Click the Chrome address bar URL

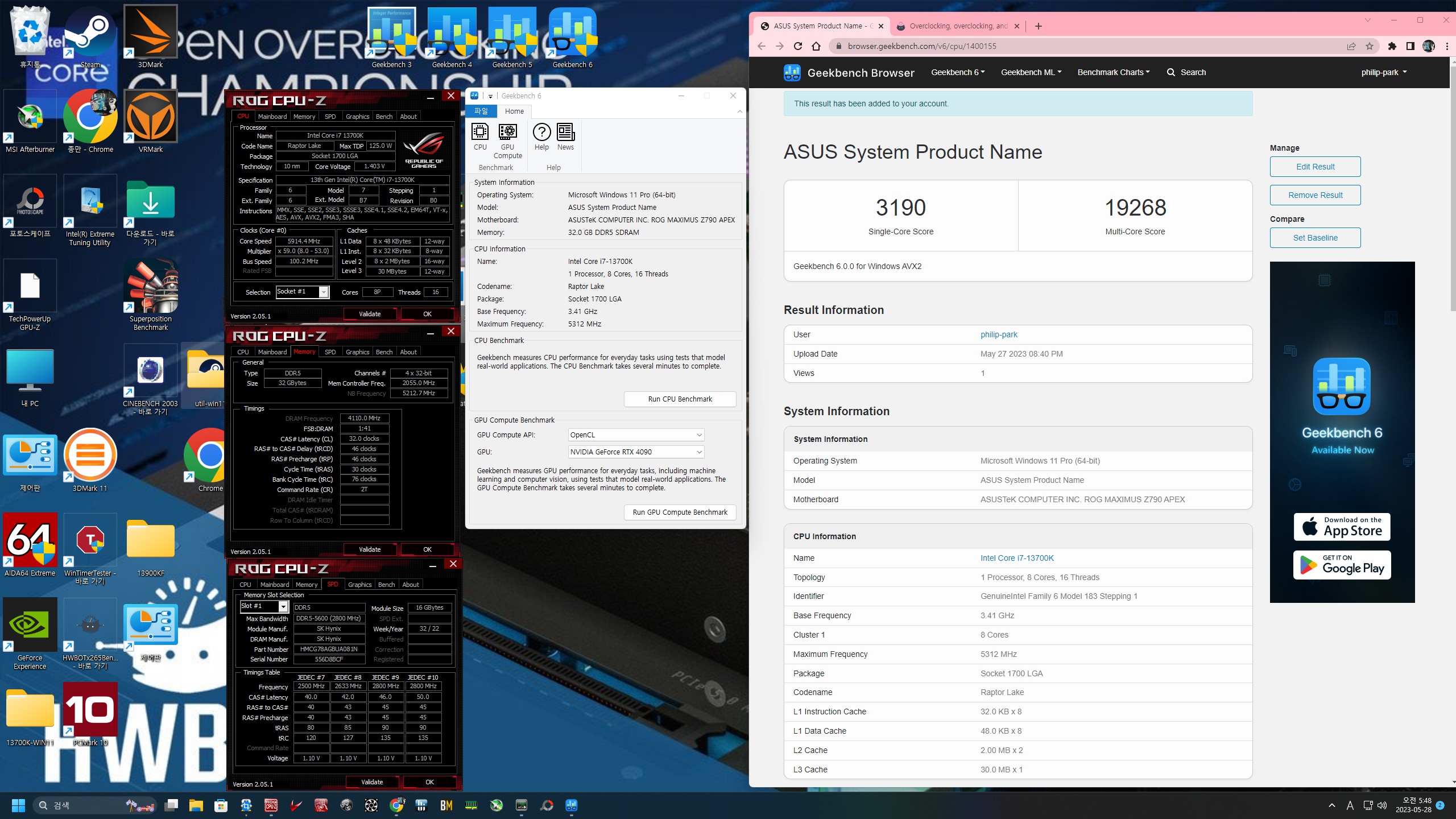pyautogui.click(x=921, y=47)
